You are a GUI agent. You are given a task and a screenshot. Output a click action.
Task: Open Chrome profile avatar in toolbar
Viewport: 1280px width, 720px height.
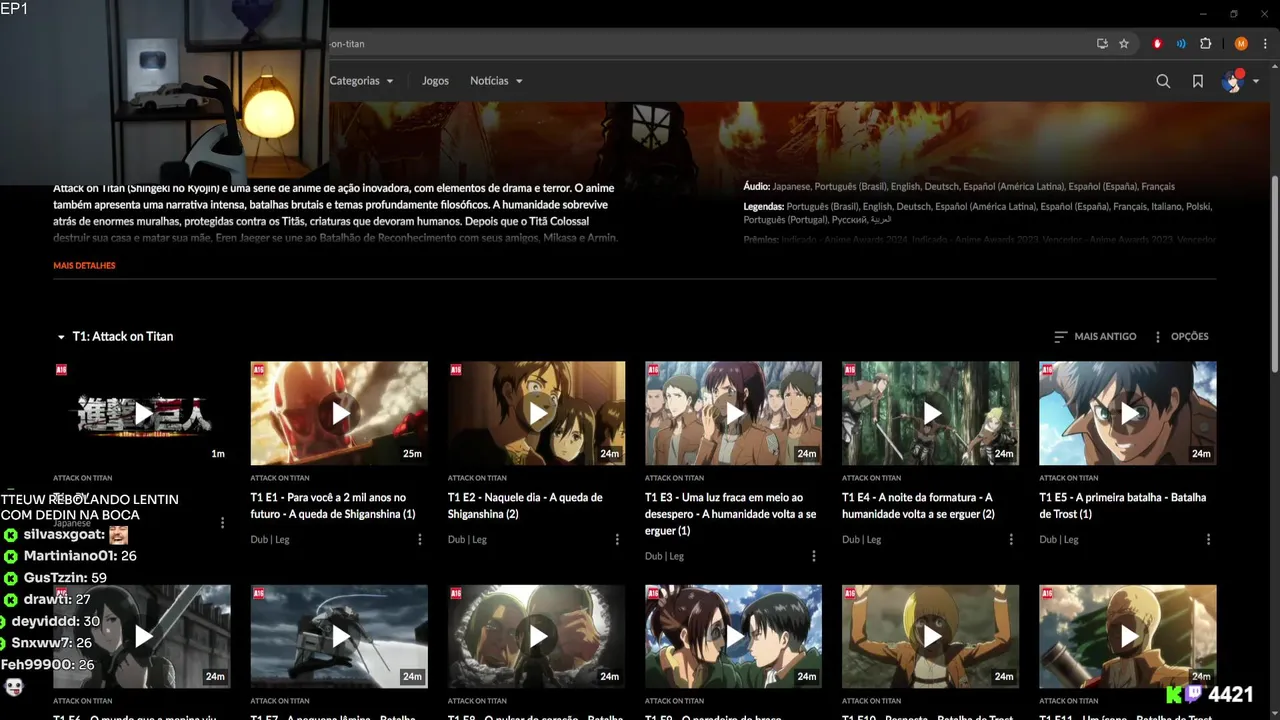pyautogui.click(x=1241, y=44)
